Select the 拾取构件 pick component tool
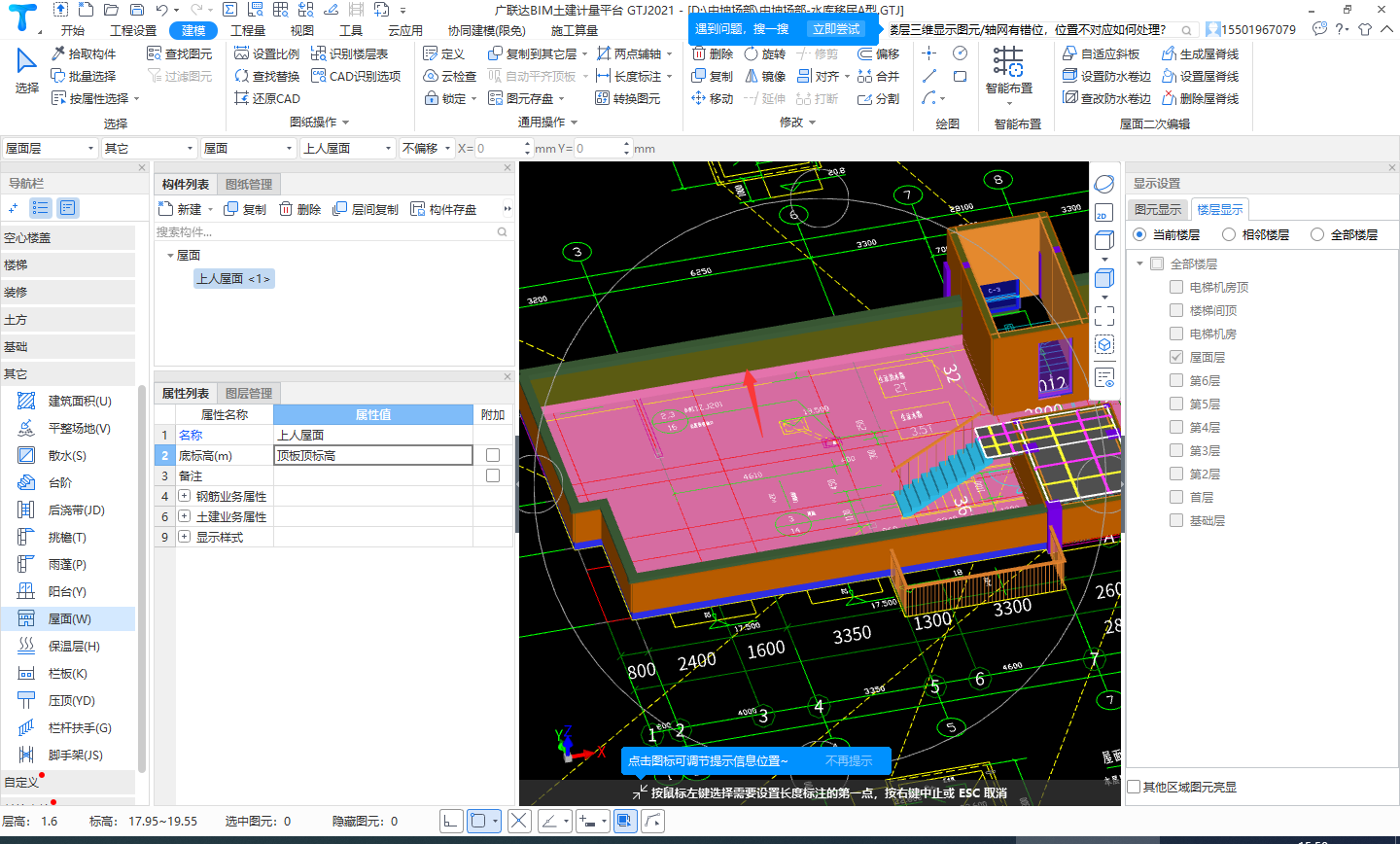Image resolution: width=1400 pixels, height=844 pixels. click(x=84, y=53)
